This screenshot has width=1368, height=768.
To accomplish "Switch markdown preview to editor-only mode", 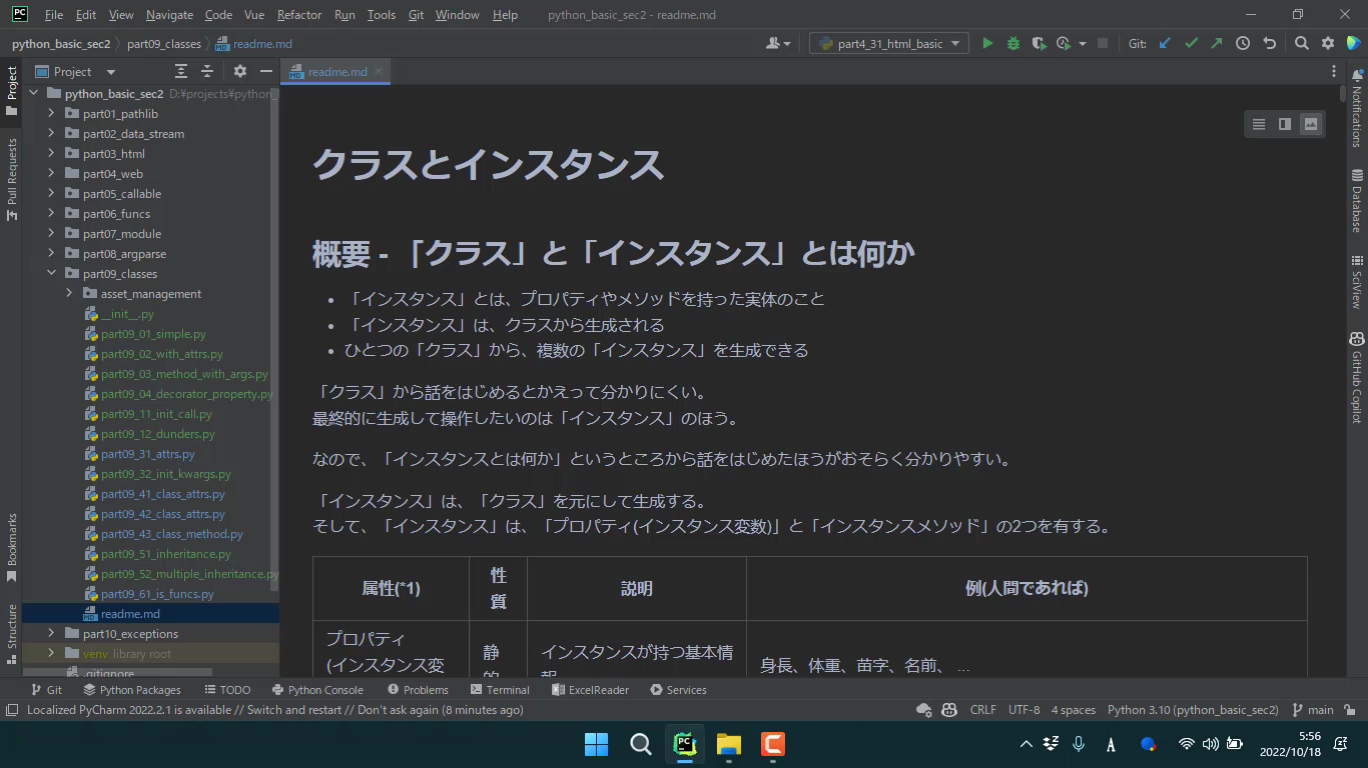I will [1258, 123].
